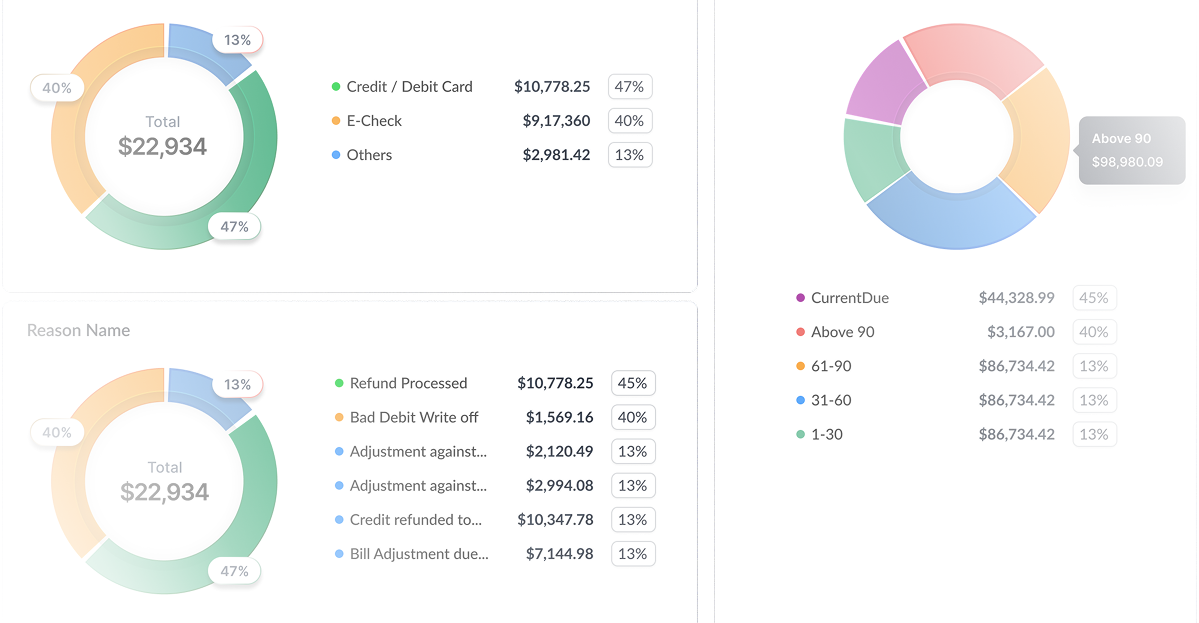Click the Reason Name panel heading
This screenshot has height=623, width=1199.
pos(78,330)
